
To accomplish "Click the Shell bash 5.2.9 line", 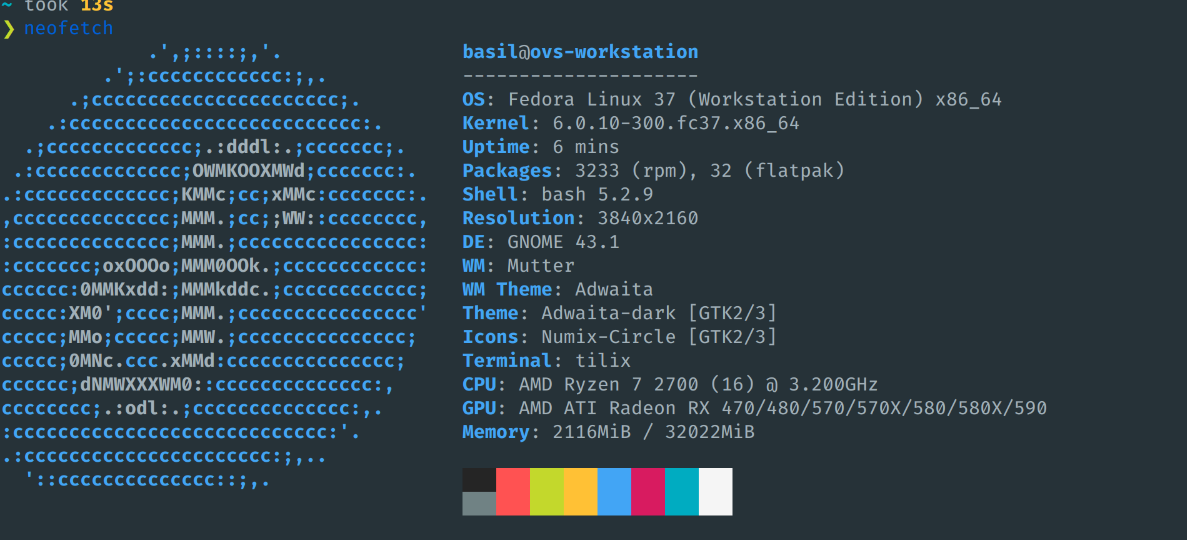I will (557, 194).
